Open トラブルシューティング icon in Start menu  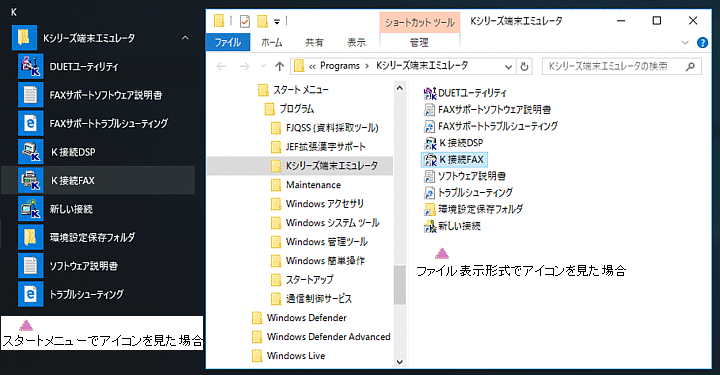pyautogui.click(x=31, y=294)
